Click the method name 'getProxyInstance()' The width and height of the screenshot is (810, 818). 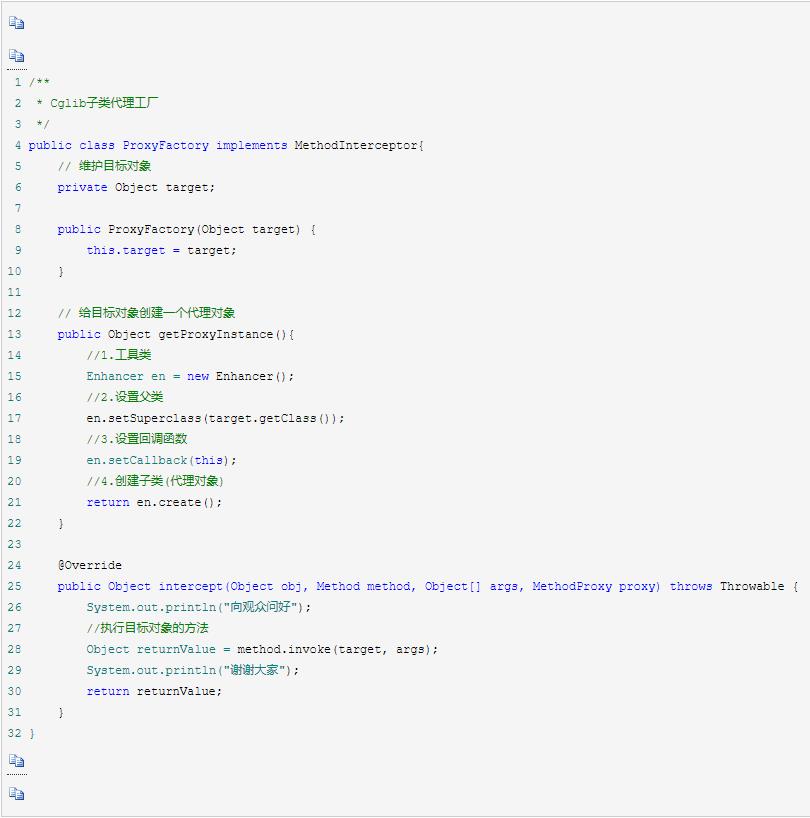click(x=223, y=334)
